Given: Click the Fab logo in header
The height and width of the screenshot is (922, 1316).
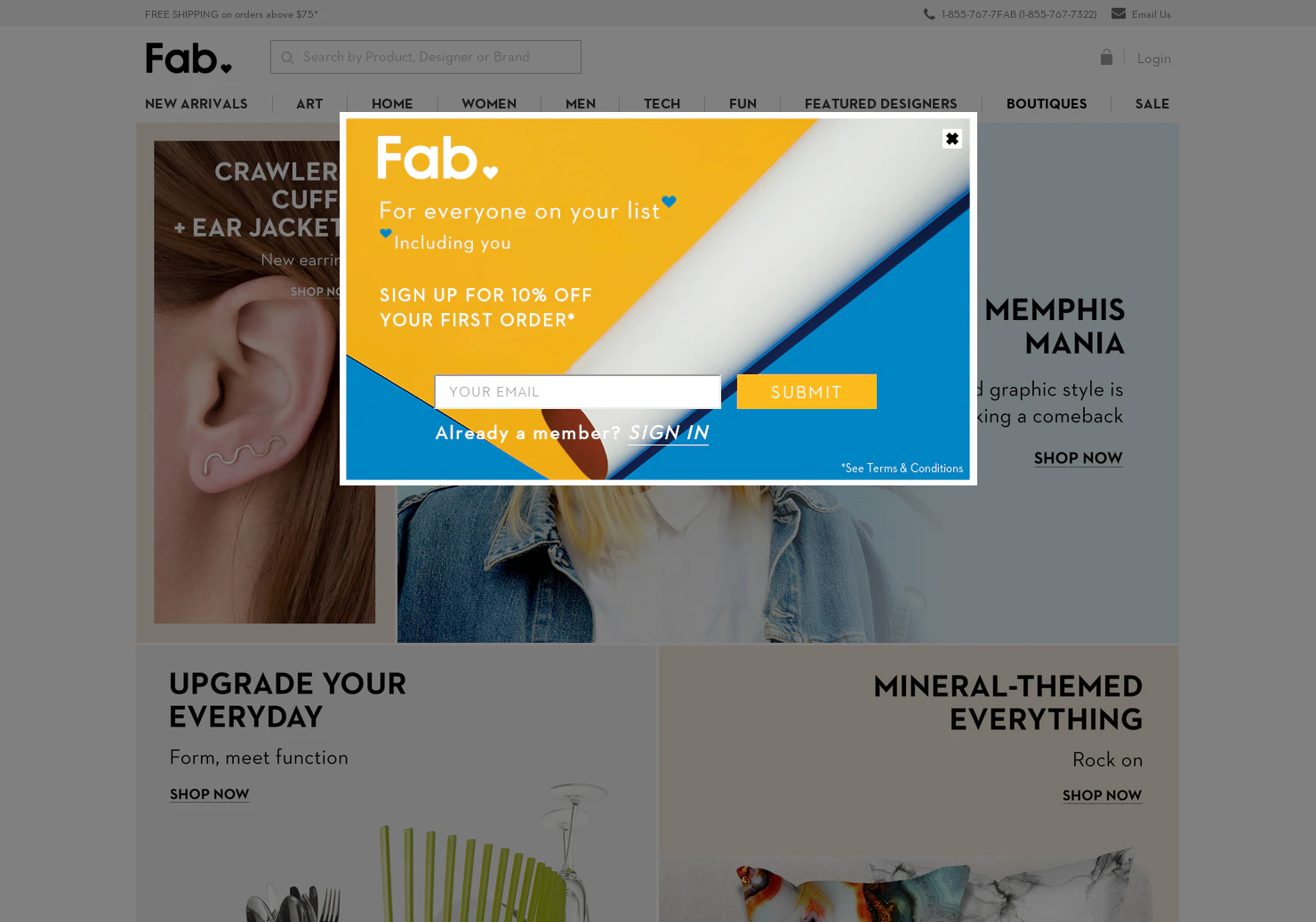Looking at the screenshot, I should (189, 58).
